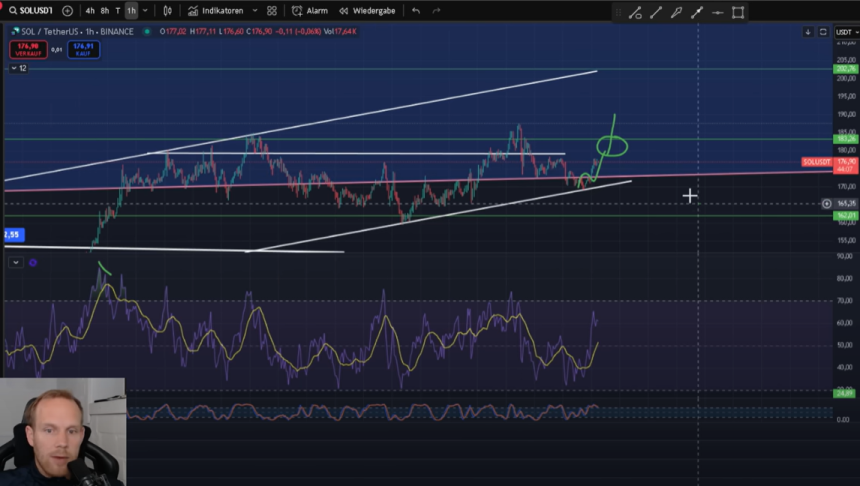Click the add symbol plus icon

67,11
